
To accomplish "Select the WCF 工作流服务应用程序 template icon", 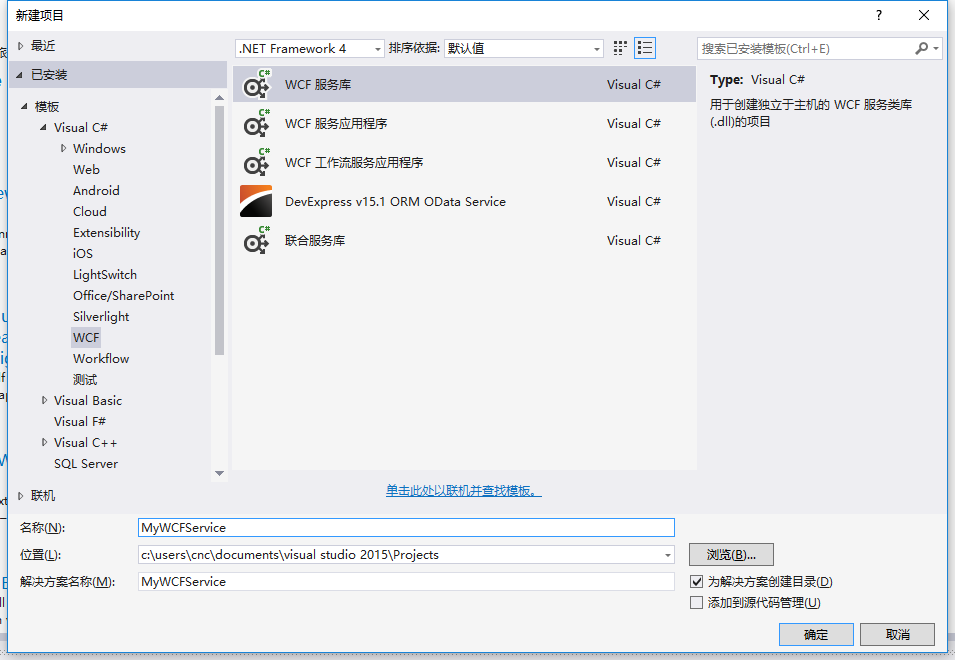I will point(256,163).
